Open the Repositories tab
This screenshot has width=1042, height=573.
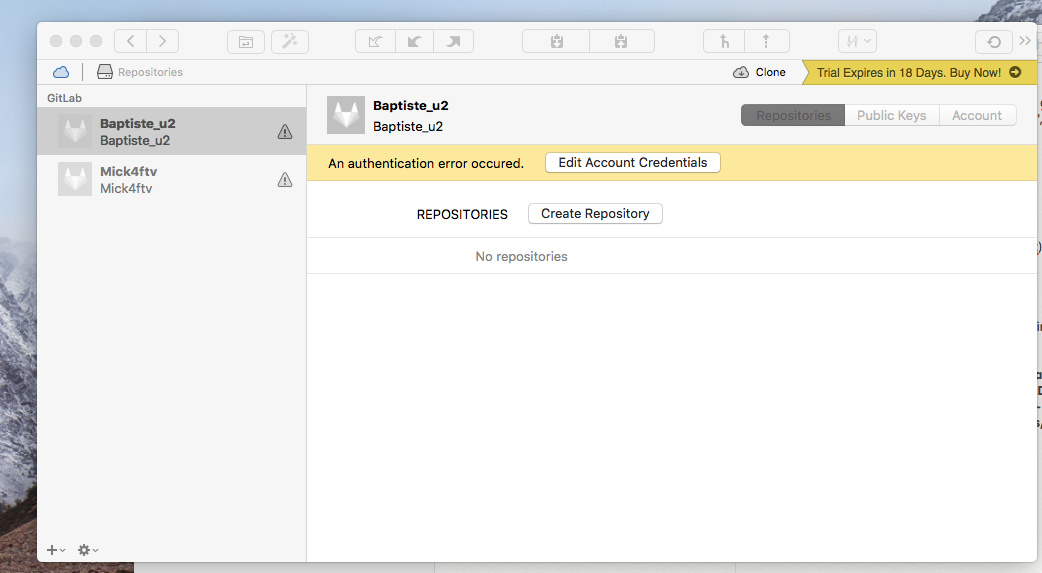[793, 116]
